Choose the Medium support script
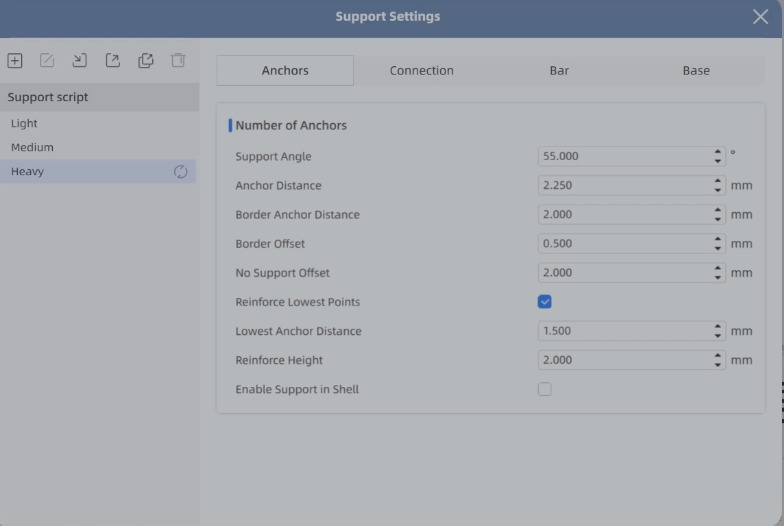 (x=32, y=148)
